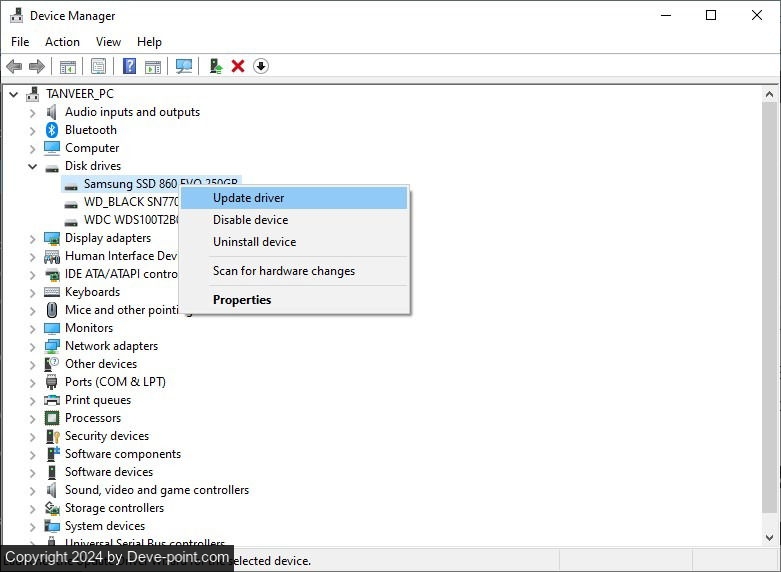Select Properties in the context menu
The height and width of the screenshot is (572, 781).
pos(242,300)
